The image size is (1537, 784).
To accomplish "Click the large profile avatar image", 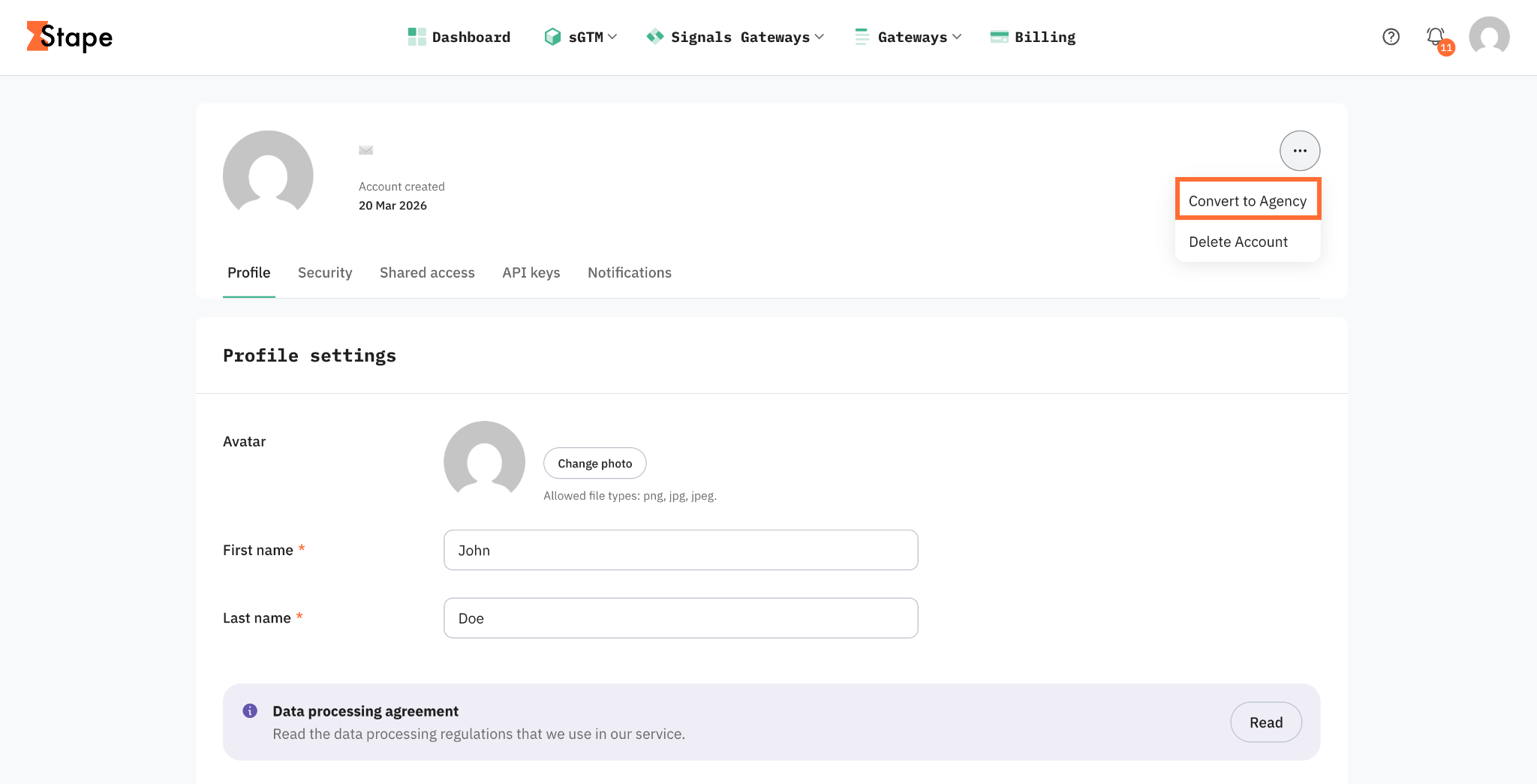I will click(268, 174).
